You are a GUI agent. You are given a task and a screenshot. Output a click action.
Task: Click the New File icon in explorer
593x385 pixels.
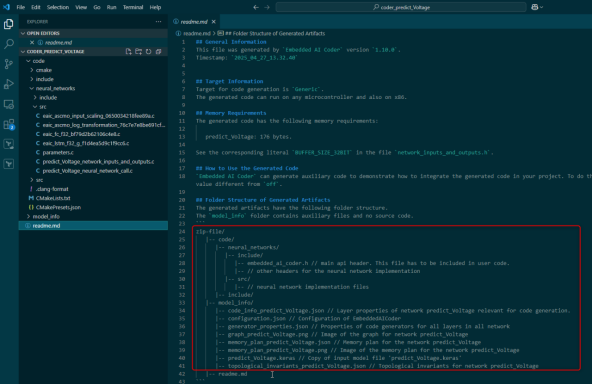129,51
